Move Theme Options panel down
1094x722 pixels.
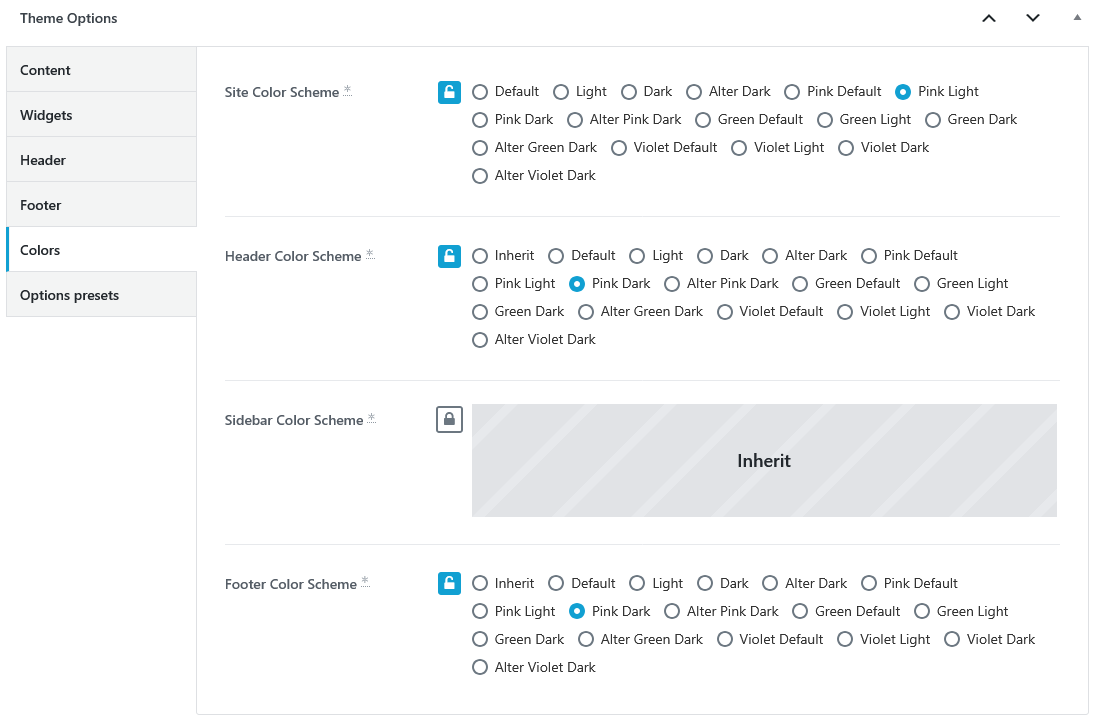[x=1033, y=19]
